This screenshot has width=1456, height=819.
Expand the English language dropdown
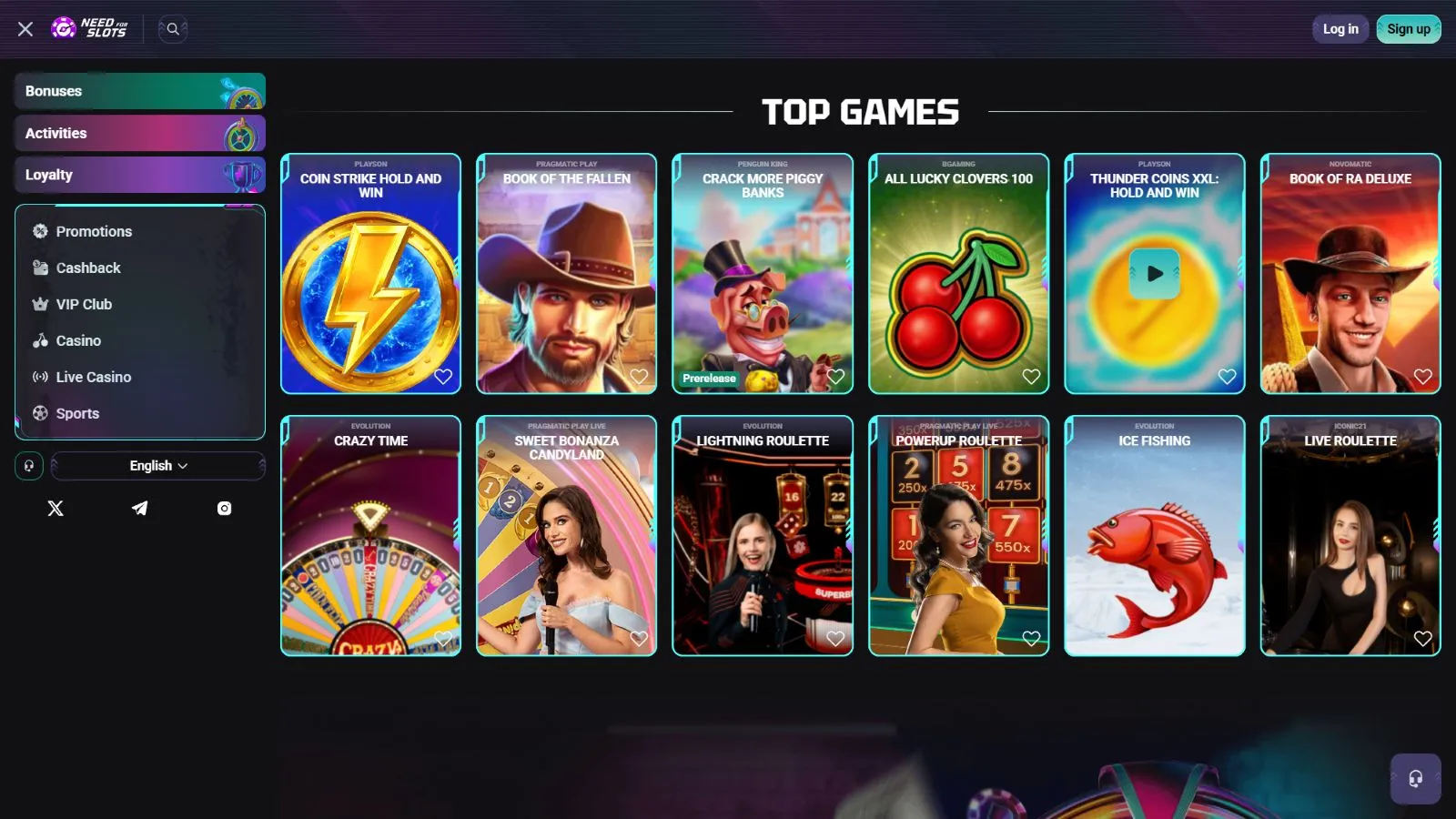point(158,466)
